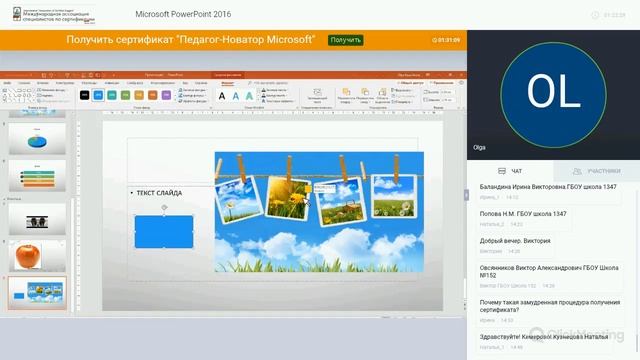Image resolution: width=640 pixels, height=360 pixels.
Task: Switch to the Формат ribbon tab
Action: pos(228,83)
